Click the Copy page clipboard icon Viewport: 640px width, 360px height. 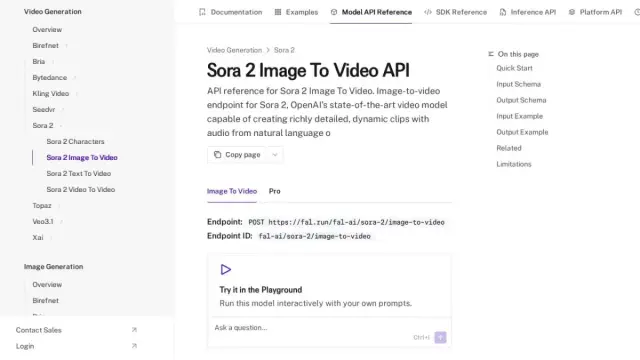(x=218, y=155)
